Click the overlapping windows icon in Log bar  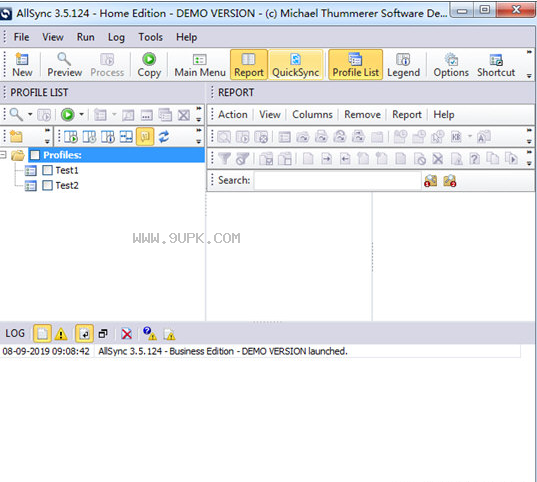pos(103,334)
